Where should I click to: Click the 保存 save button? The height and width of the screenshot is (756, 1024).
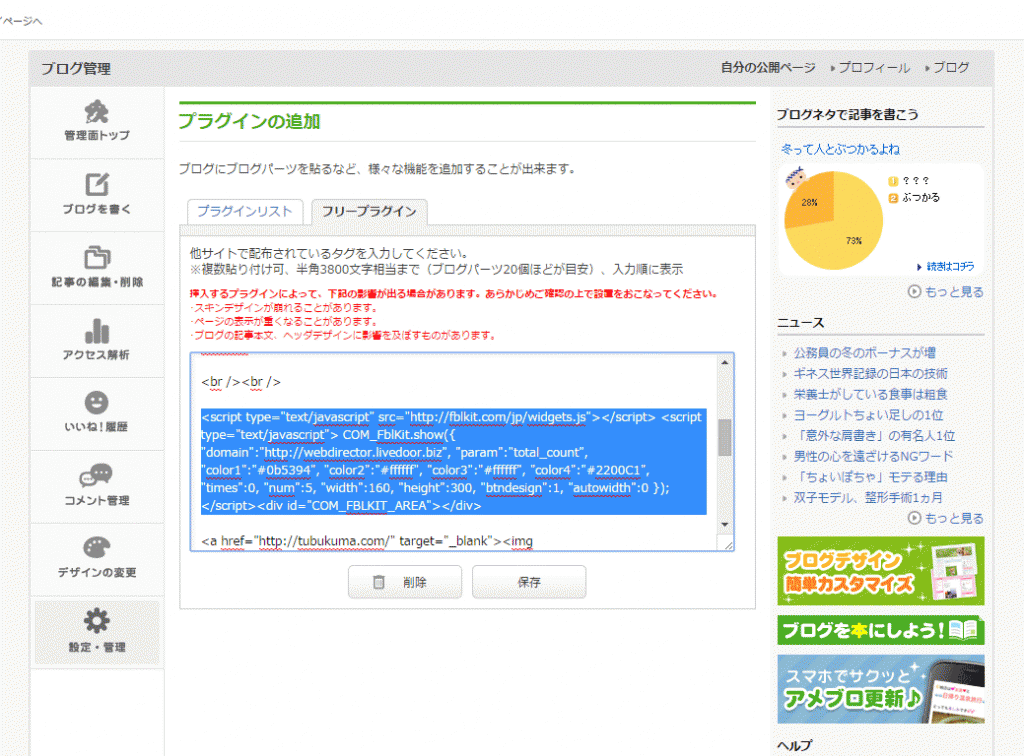pos(529,582)
